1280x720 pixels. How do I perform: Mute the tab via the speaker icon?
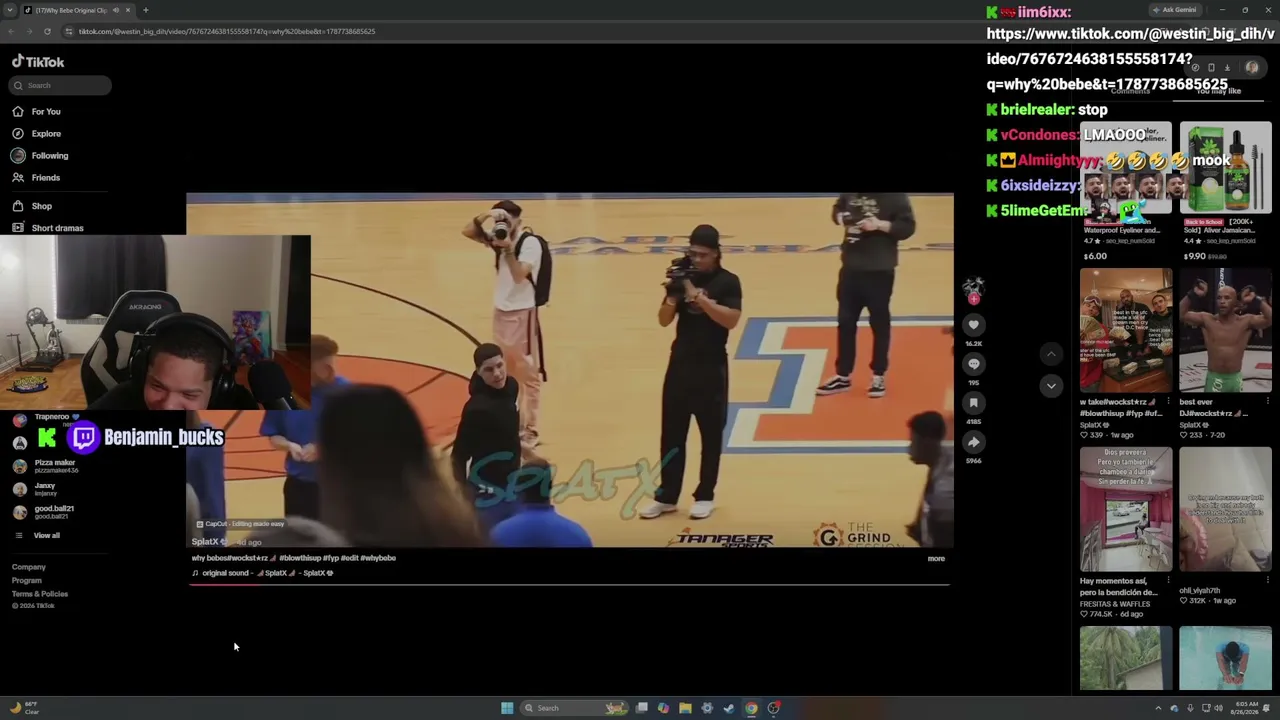(x=116, y=10)
